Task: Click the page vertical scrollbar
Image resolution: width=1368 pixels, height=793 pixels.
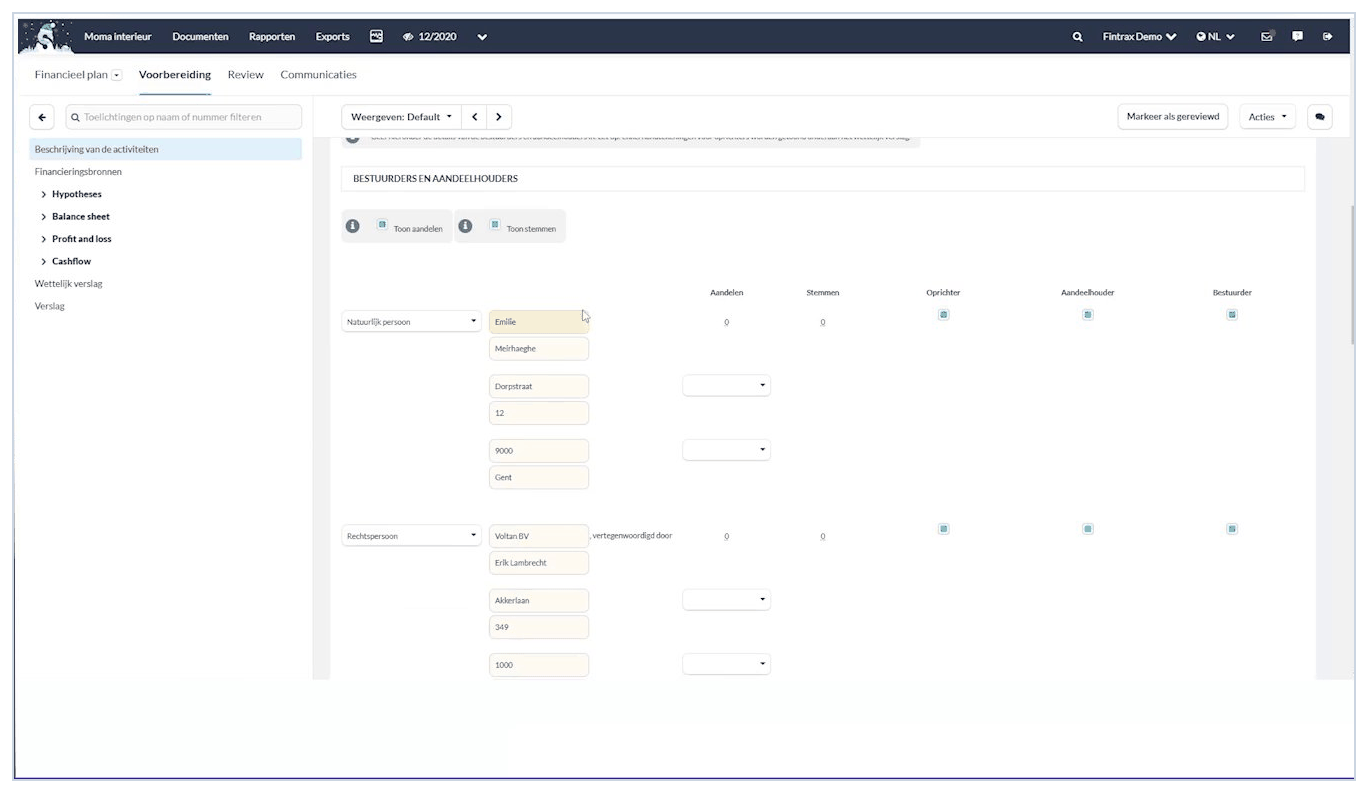Action: click(1351, 275)
